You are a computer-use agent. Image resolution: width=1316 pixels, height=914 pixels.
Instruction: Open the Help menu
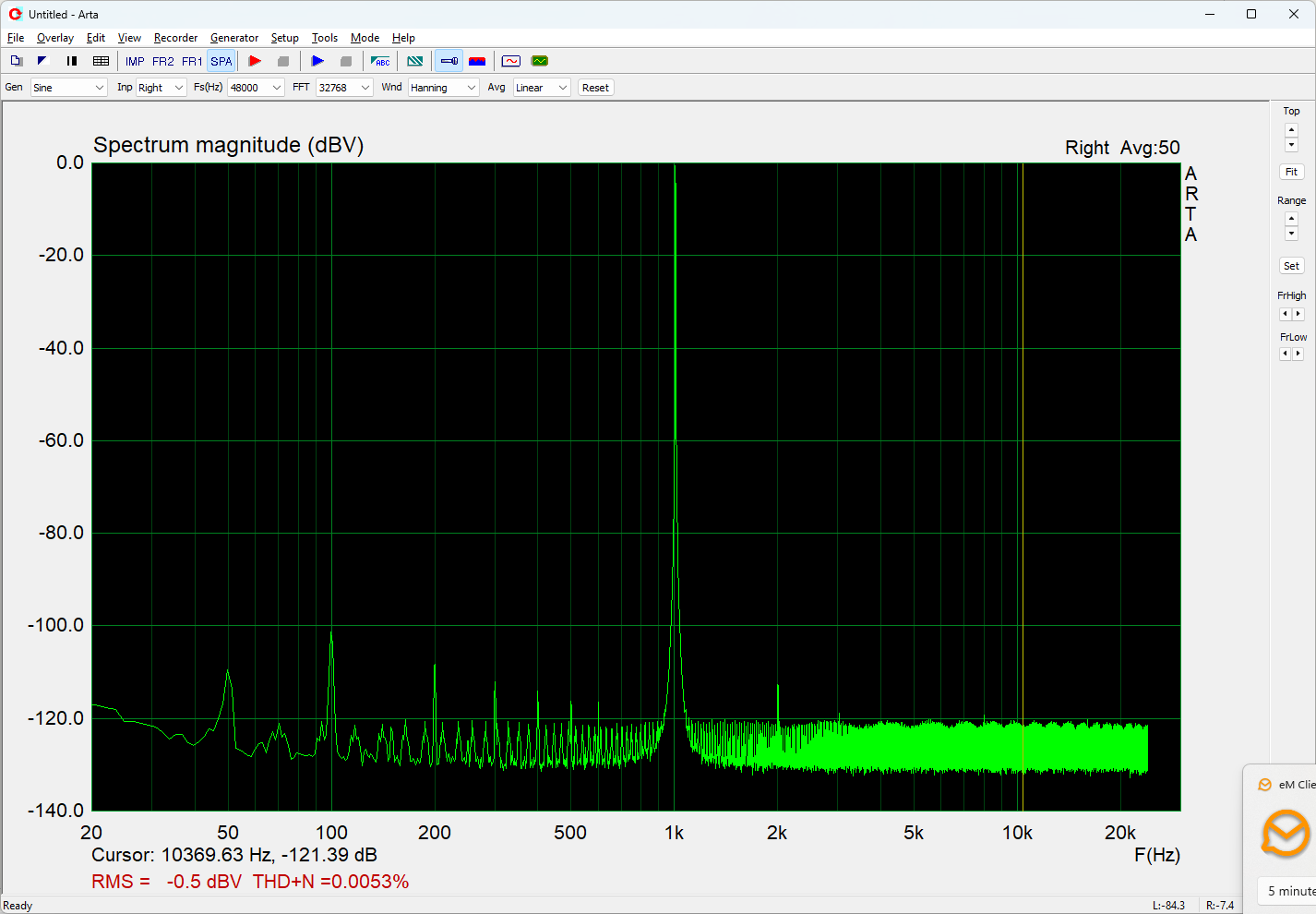[x=403, y=38]
